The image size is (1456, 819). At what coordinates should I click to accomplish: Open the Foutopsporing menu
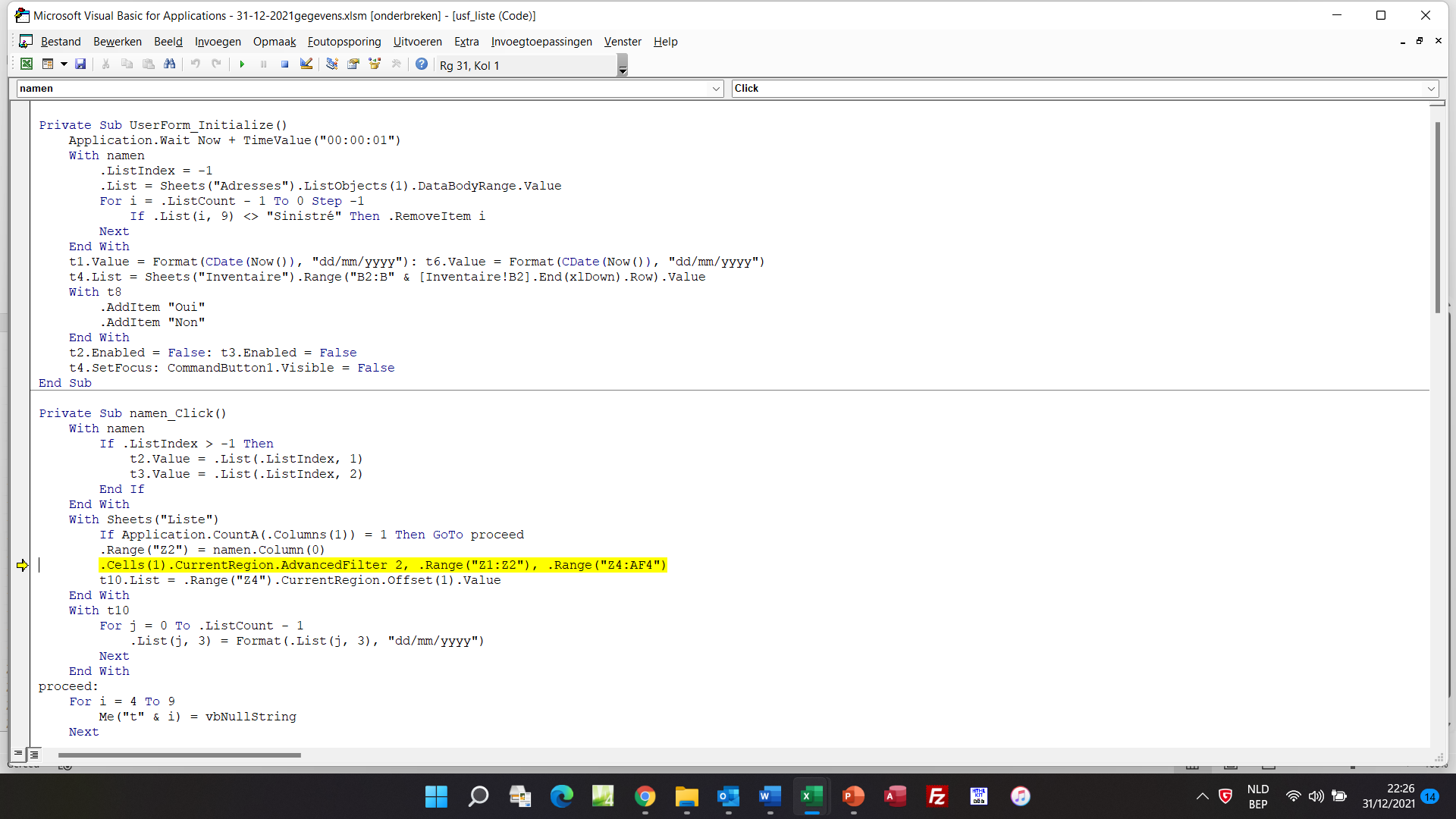[344, 42]
